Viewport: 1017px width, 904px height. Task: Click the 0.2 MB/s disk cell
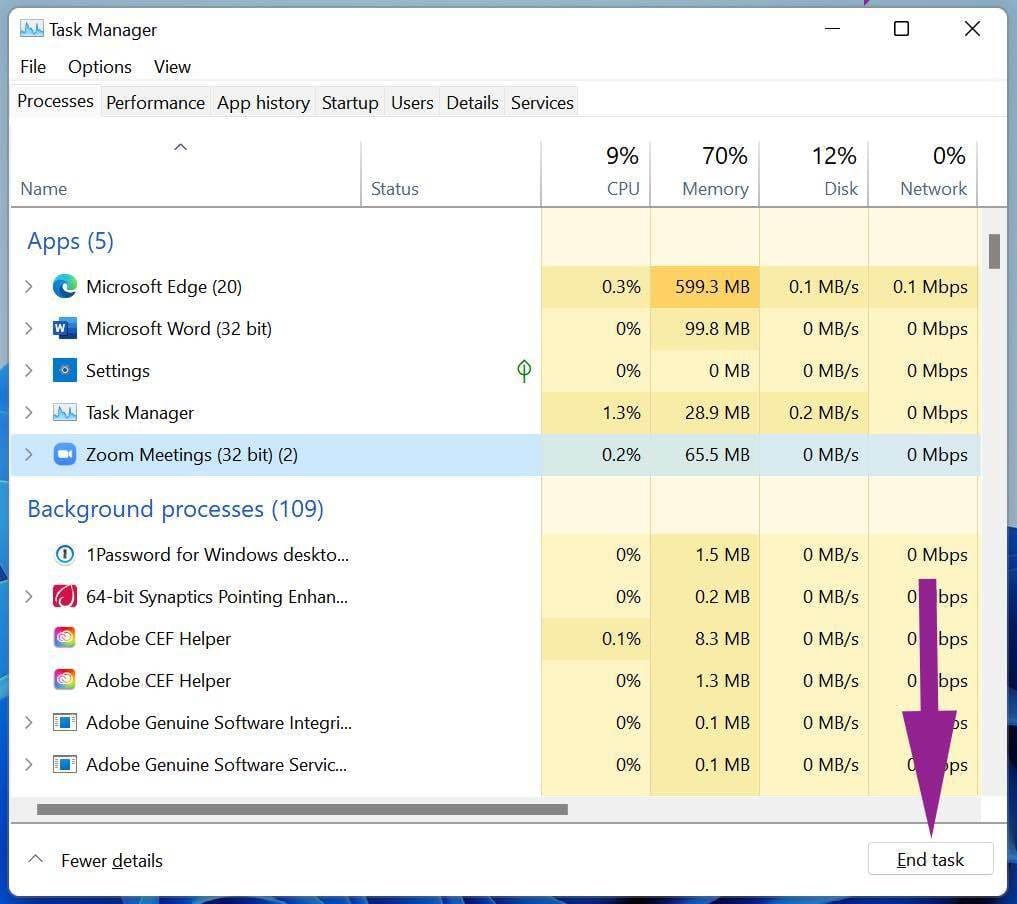pos(813,412)
